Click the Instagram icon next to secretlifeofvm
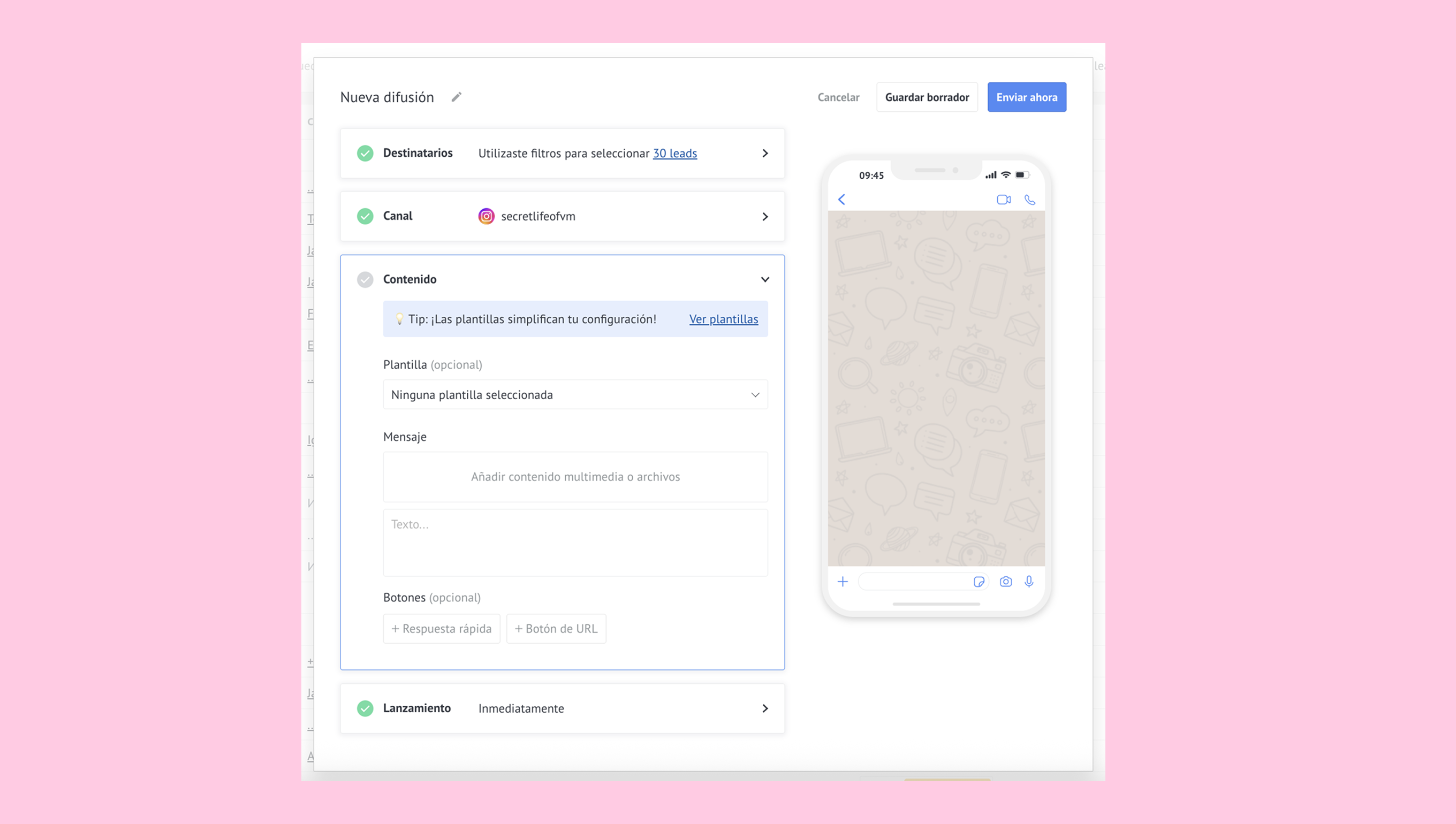Image resolution: width=1456 pixels, height=824 pixels. click(x=486, y=216)
